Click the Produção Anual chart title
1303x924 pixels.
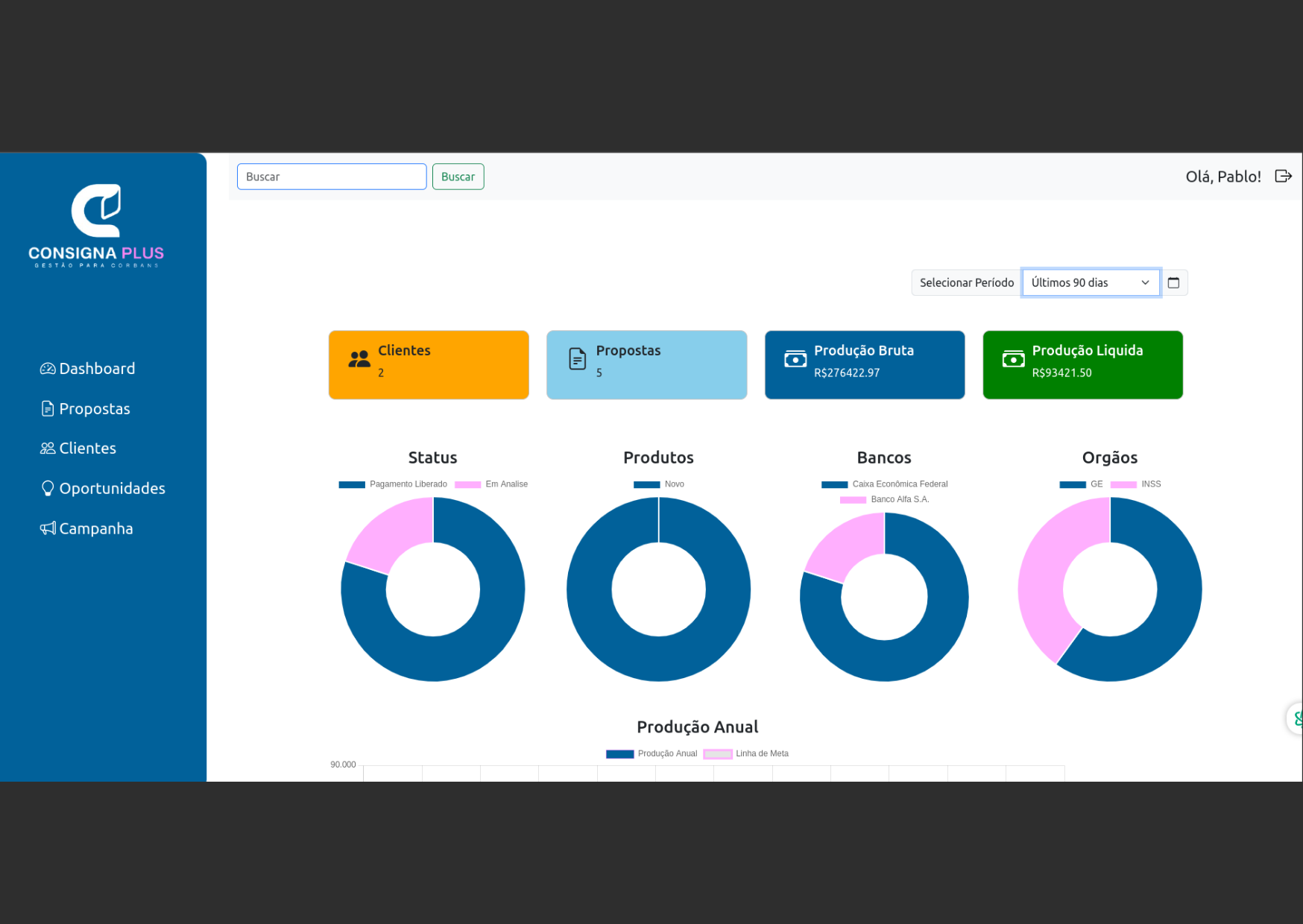tap(698, 727)
